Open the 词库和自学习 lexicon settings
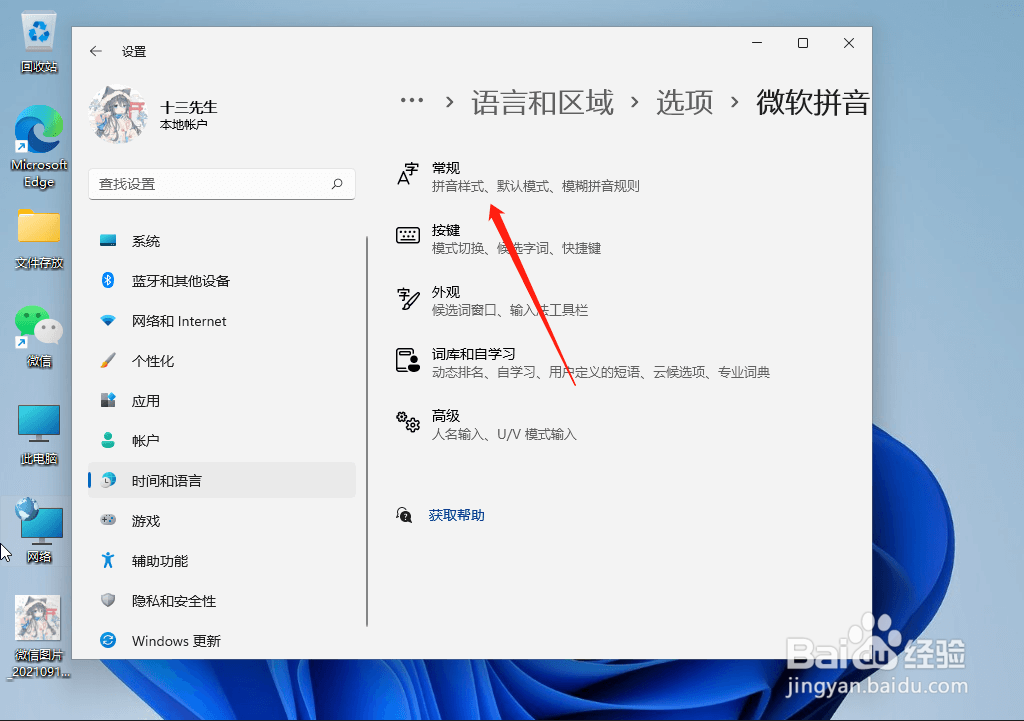Screen dimensions: 1024x721 (583, 363)
